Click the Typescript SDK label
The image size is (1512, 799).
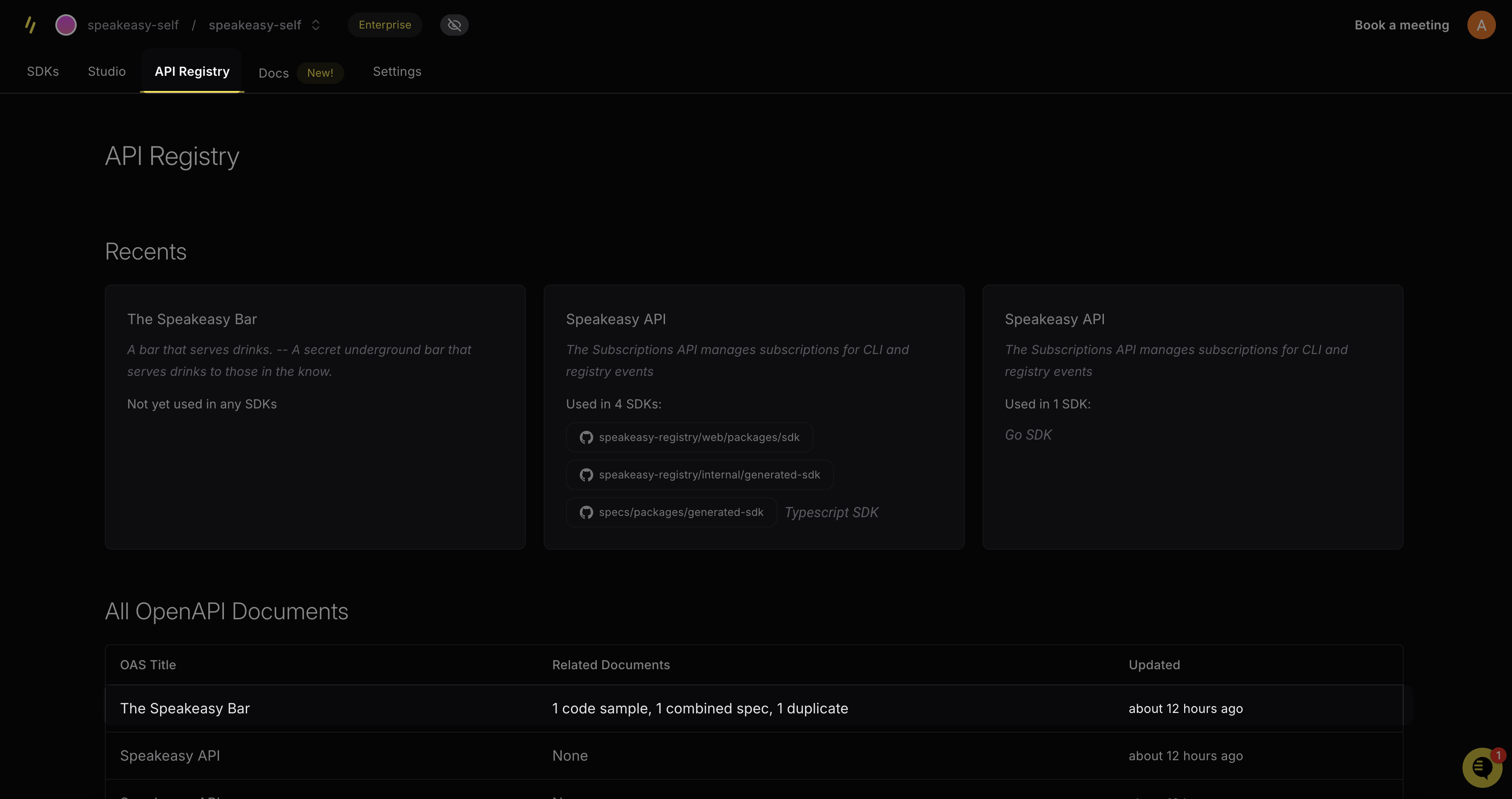coord(831,512)
